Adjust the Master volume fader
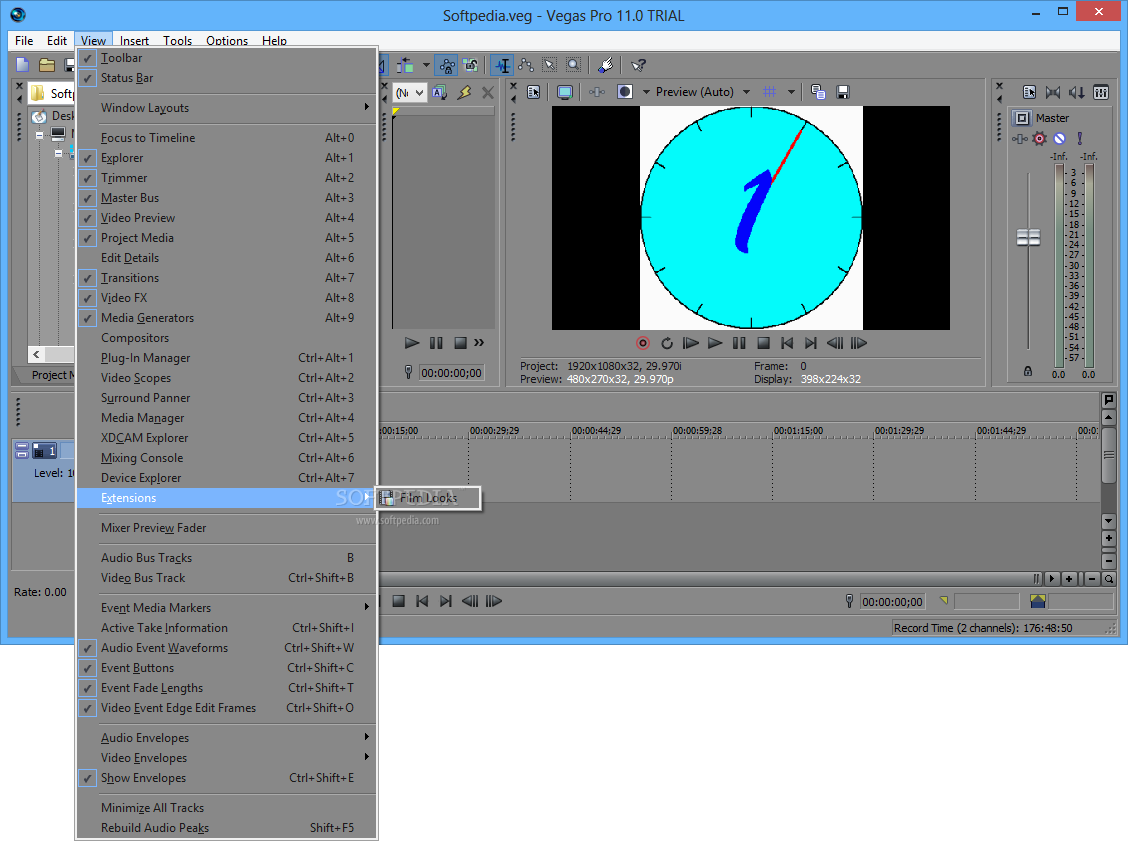Viewport: 1128px width, 841px height. coord(1029,237)
